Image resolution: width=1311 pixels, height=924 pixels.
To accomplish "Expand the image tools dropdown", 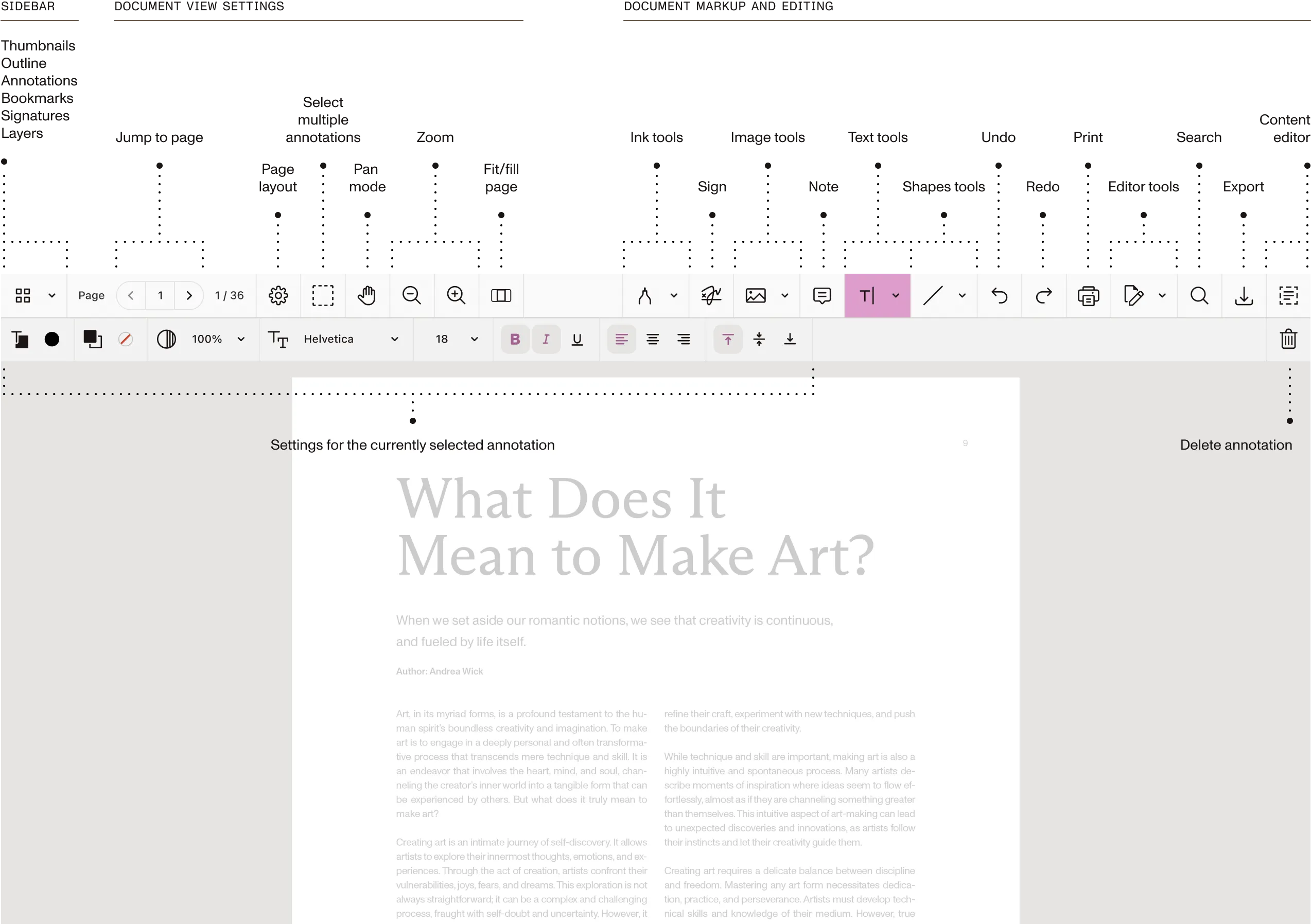I will (784, 296).
